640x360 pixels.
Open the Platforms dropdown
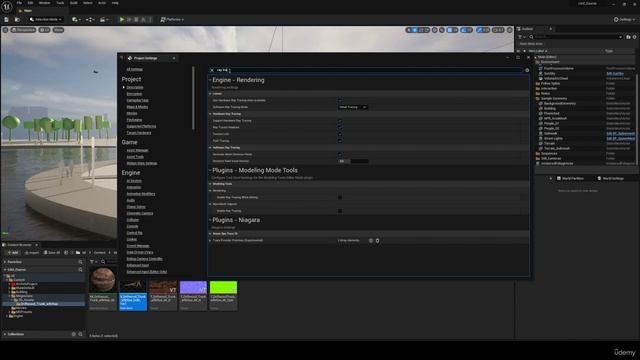(172, 20)
